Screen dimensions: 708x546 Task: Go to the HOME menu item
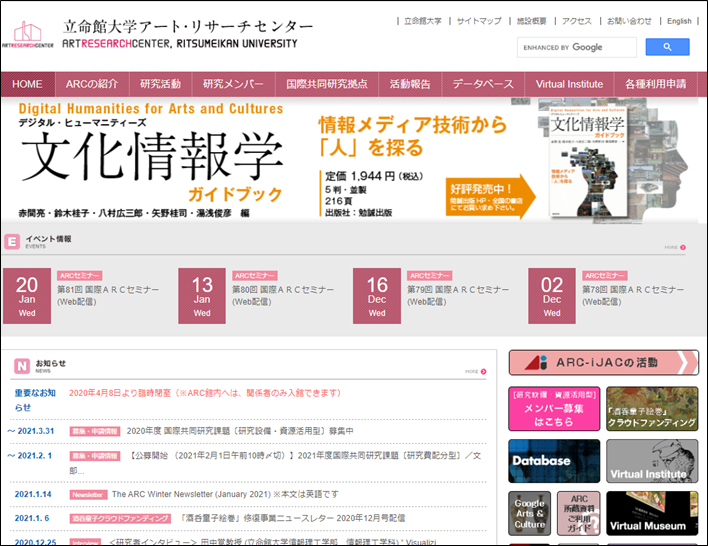coord(28,84)
